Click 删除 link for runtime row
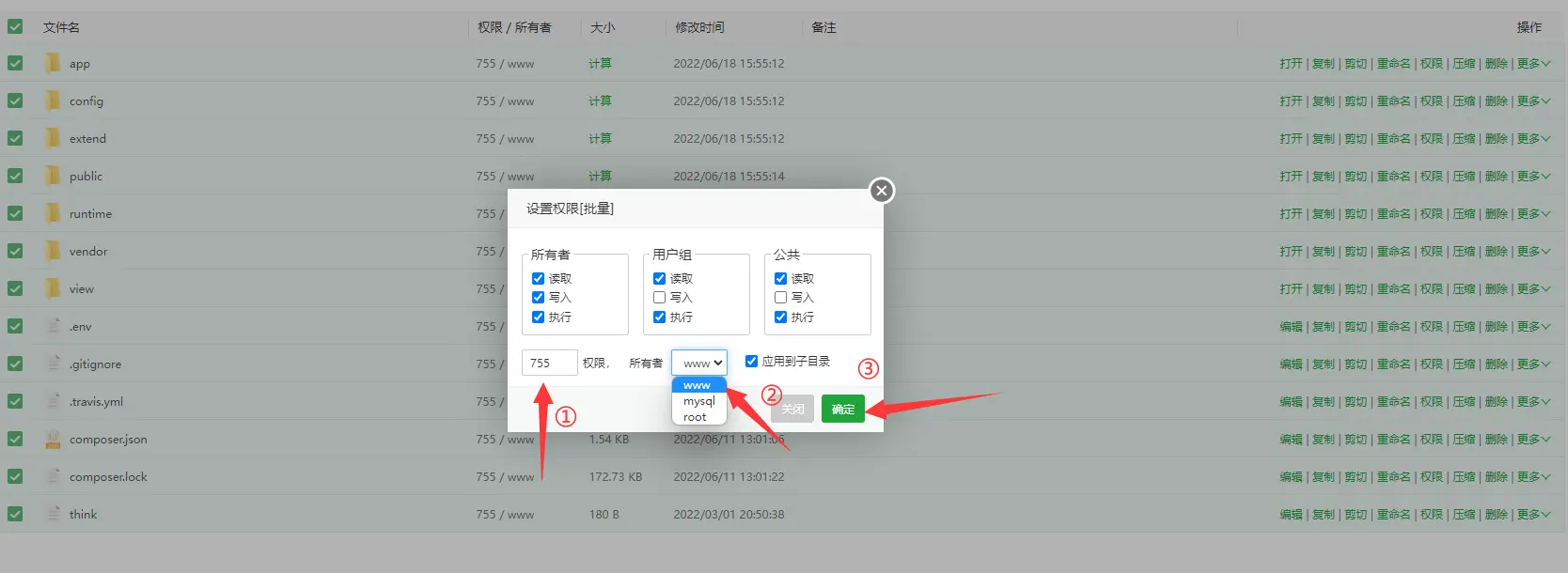This screenshot has height=573, width=1568. point(1497,214)
